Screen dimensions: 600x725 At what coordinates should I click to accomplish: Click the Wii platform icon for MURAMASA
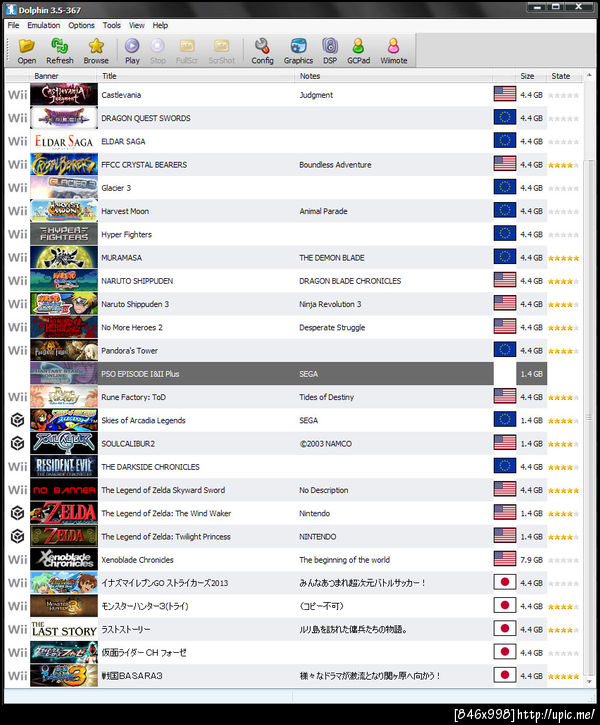(18, 258)
